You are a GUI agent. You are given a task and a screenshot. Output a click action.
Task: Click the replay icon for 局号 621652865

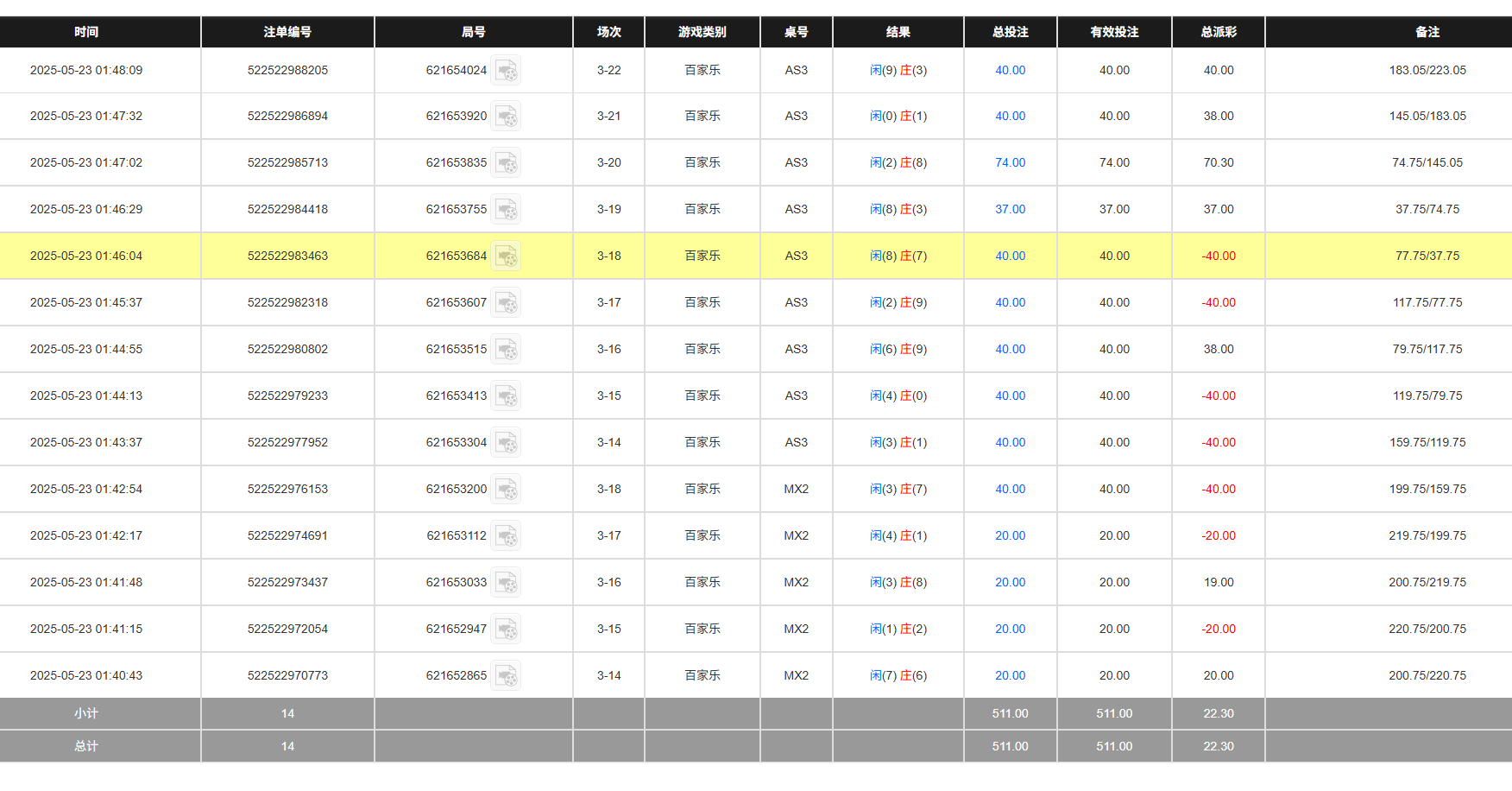(x=507, y=675)
